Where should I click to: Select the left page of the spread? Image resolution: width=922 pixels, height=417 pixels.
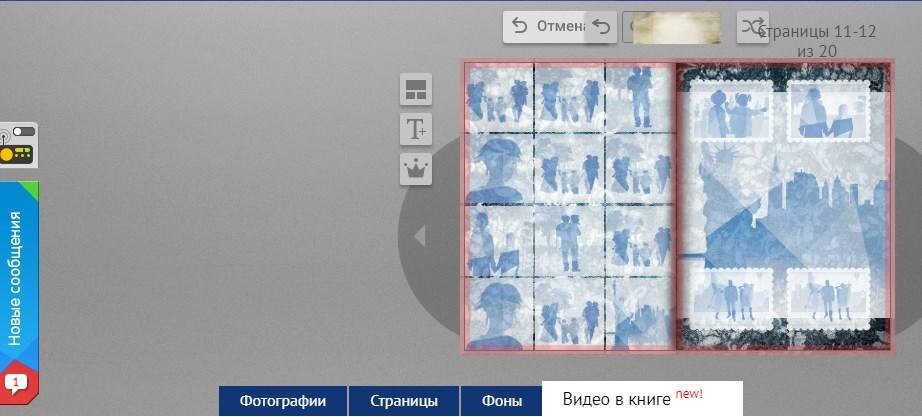568,206
